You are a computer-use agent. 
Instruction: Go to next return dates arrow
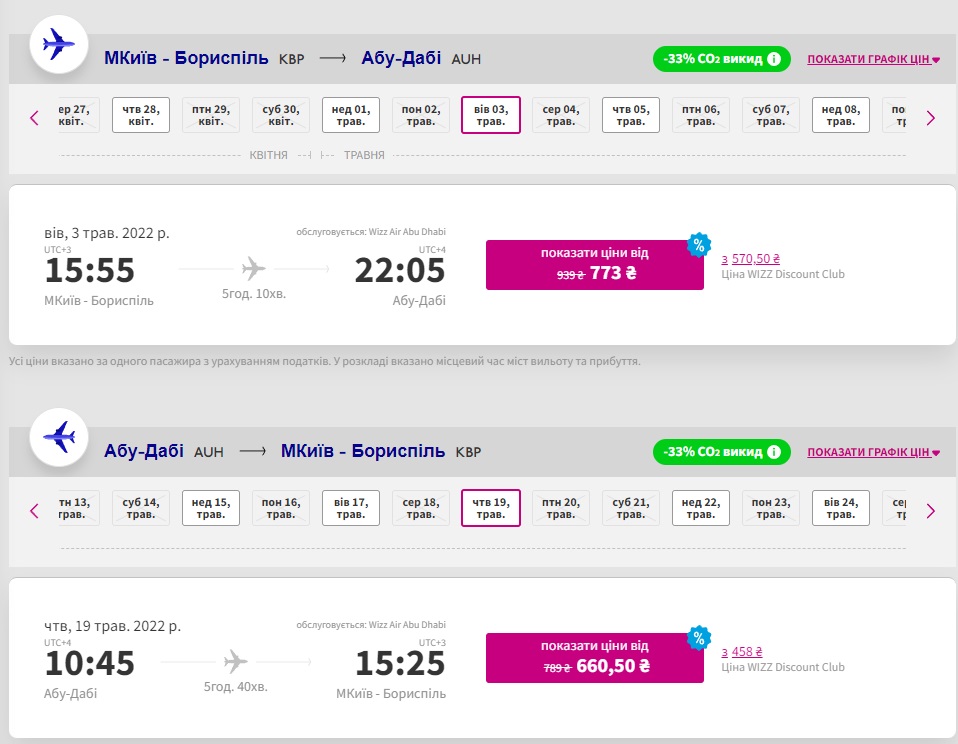[930, 510]
